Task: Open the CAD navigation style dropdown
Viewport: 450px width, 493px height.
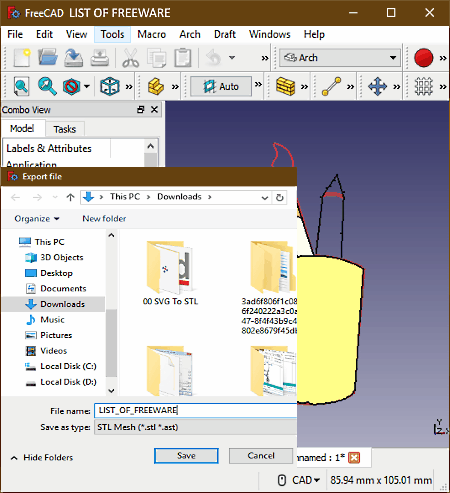Action: pos(306,480)
